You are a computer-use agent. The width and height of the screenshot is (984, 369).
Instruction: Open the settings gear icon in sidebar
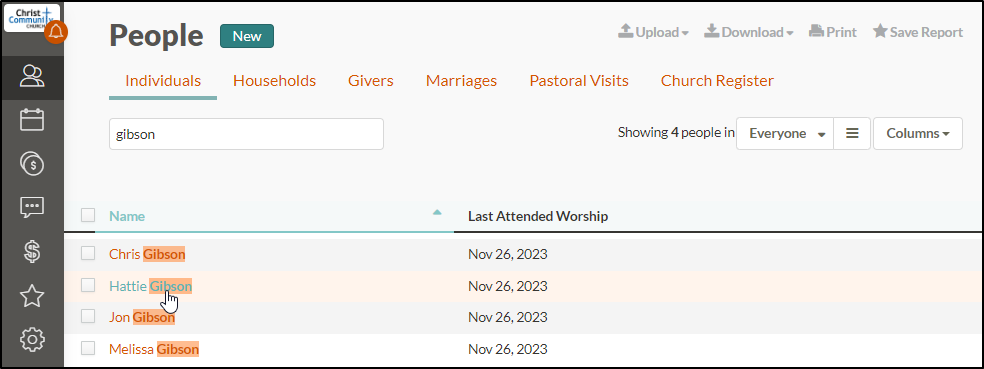coord(32,340)
